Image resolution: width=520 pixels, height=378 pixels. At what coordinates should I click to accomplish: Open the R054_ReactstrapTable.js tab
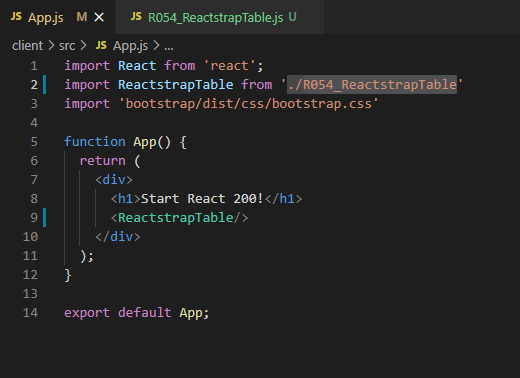pos(220,17)
